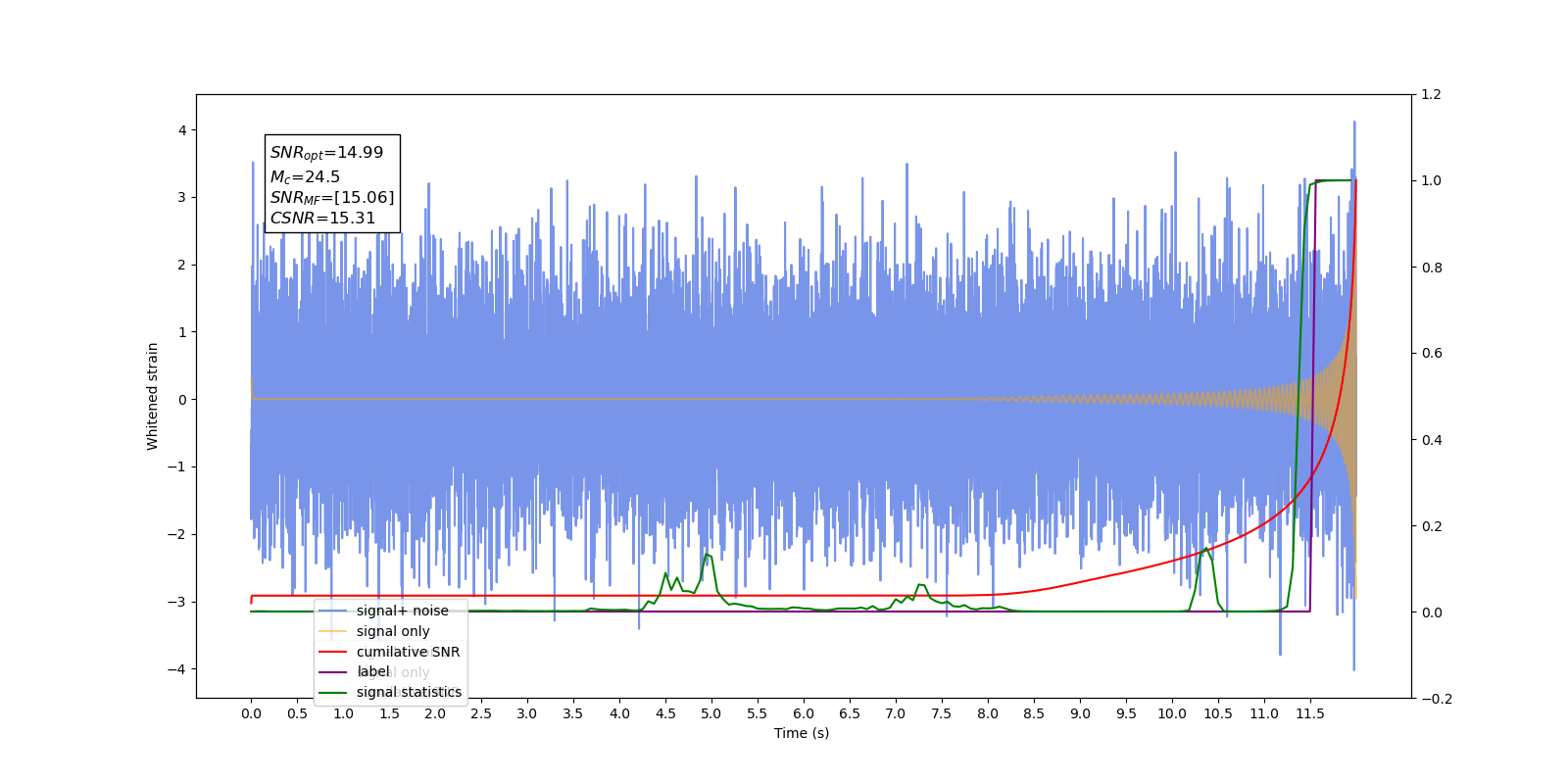The width and height of the screenshot is (1568, 784).
Task: Click the 0.0 tick on the time axis
Action: click(x=251, y=713)
